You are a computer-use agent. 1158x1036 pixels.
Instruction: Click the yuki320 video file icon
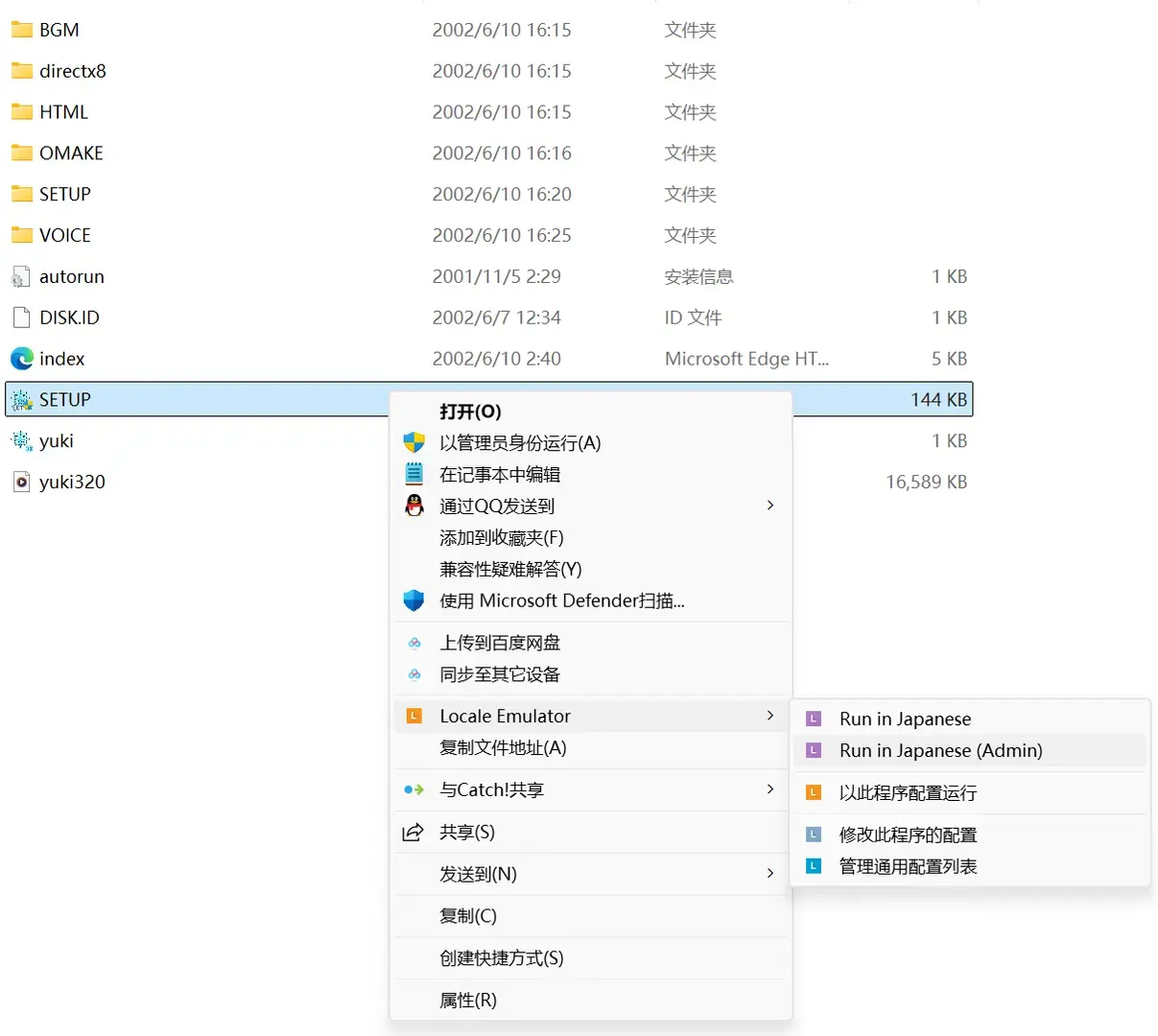[21, 483]
